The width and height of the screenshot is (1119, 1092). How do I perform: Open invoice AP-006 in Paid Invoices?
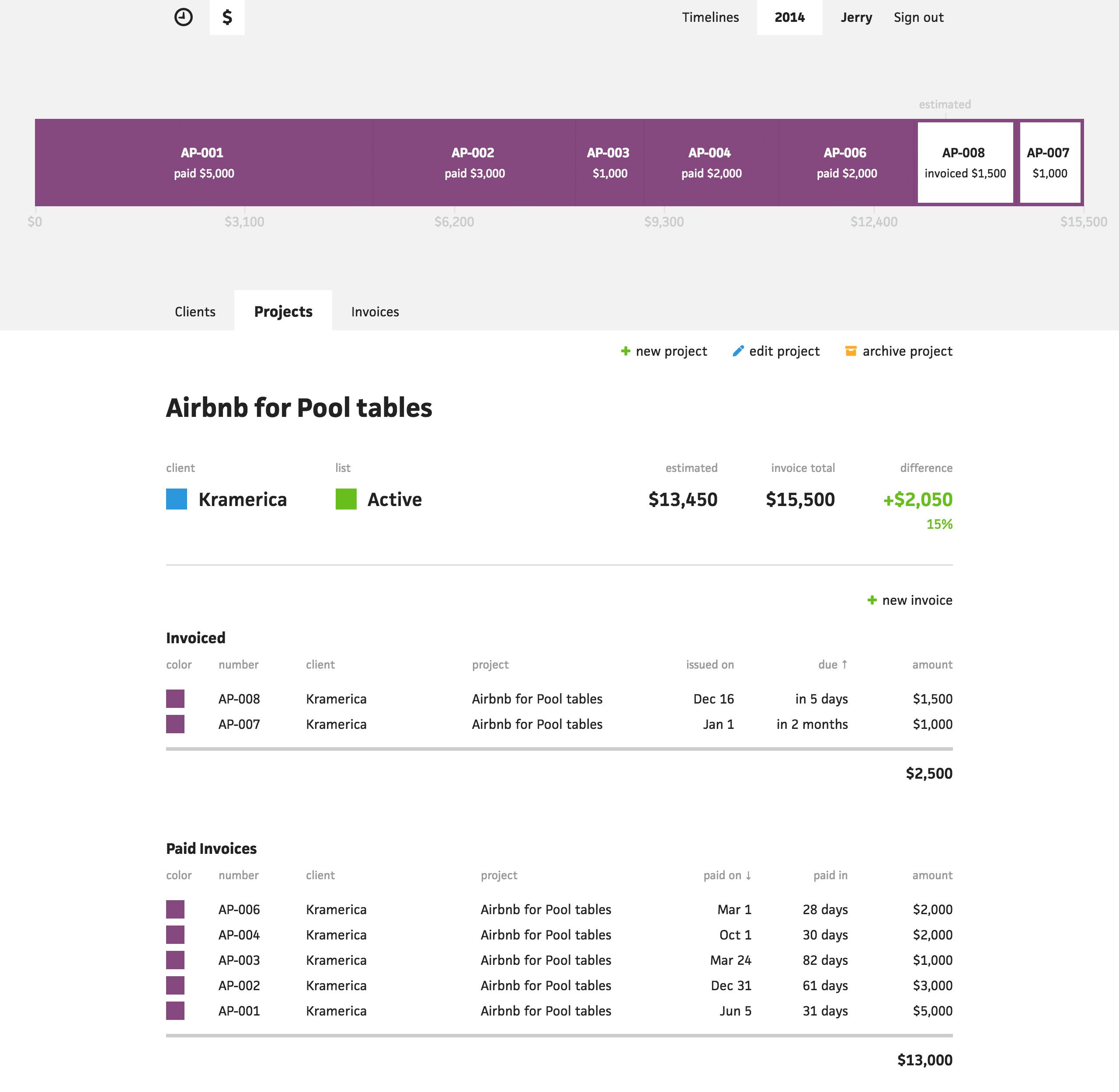tap(239, 909)
